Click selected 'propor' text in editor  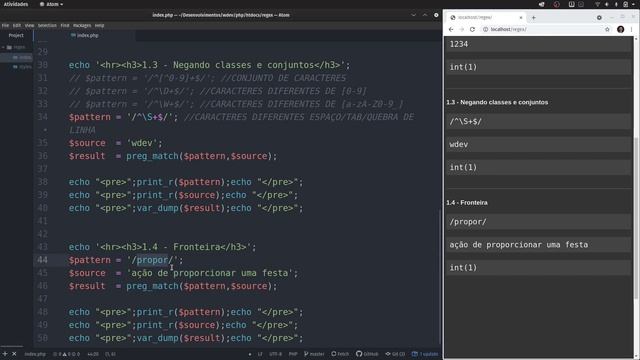coord(152,260)
